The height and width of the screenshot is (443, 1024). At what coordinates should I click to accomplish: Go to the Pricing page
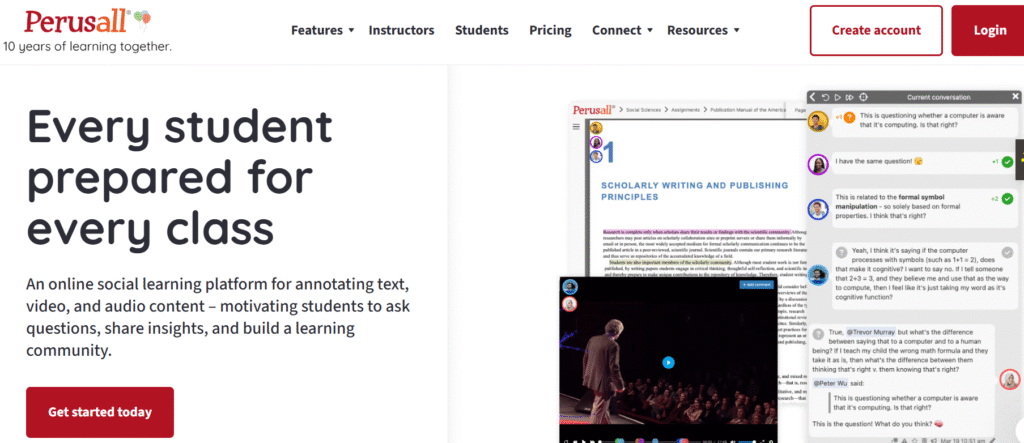[550, 30]
